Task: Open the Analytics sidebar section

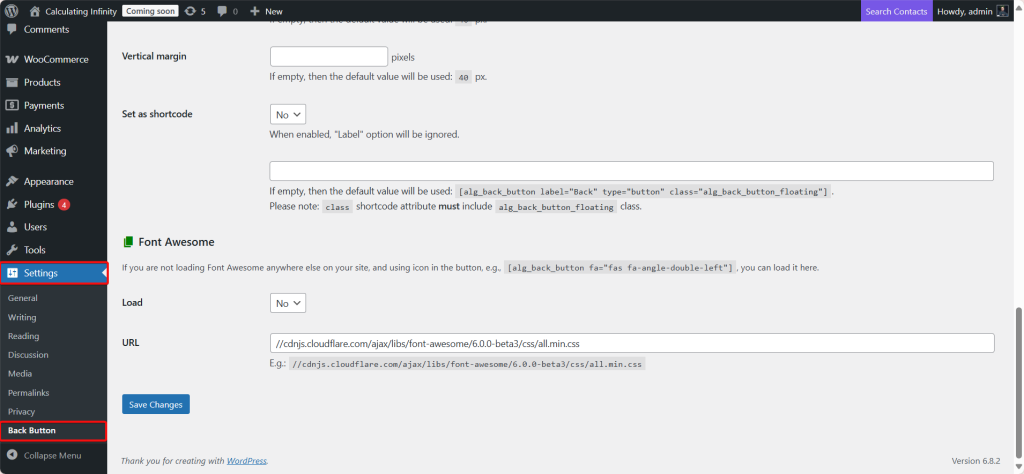Action: 42,128
